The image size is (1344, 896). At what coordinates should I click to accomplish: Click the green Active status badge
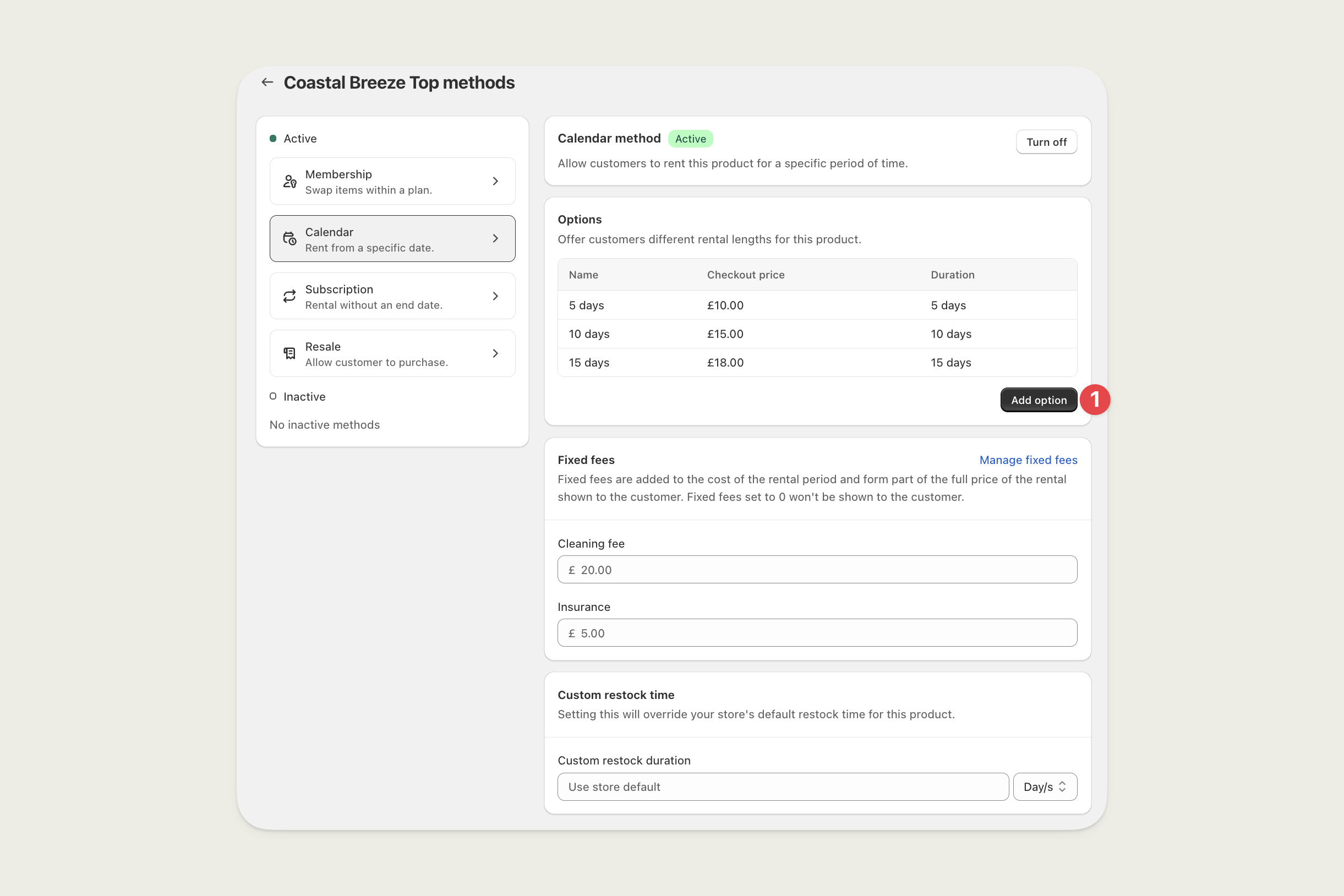pos(690,139)
